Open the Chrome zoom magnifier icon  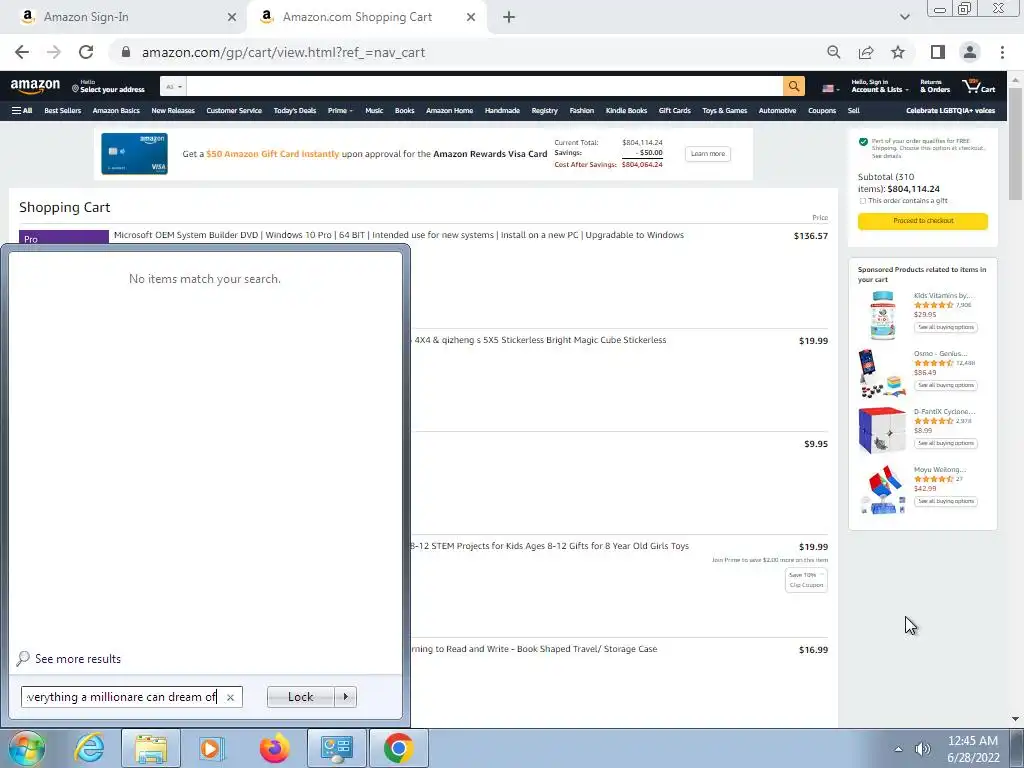point(833,52)
